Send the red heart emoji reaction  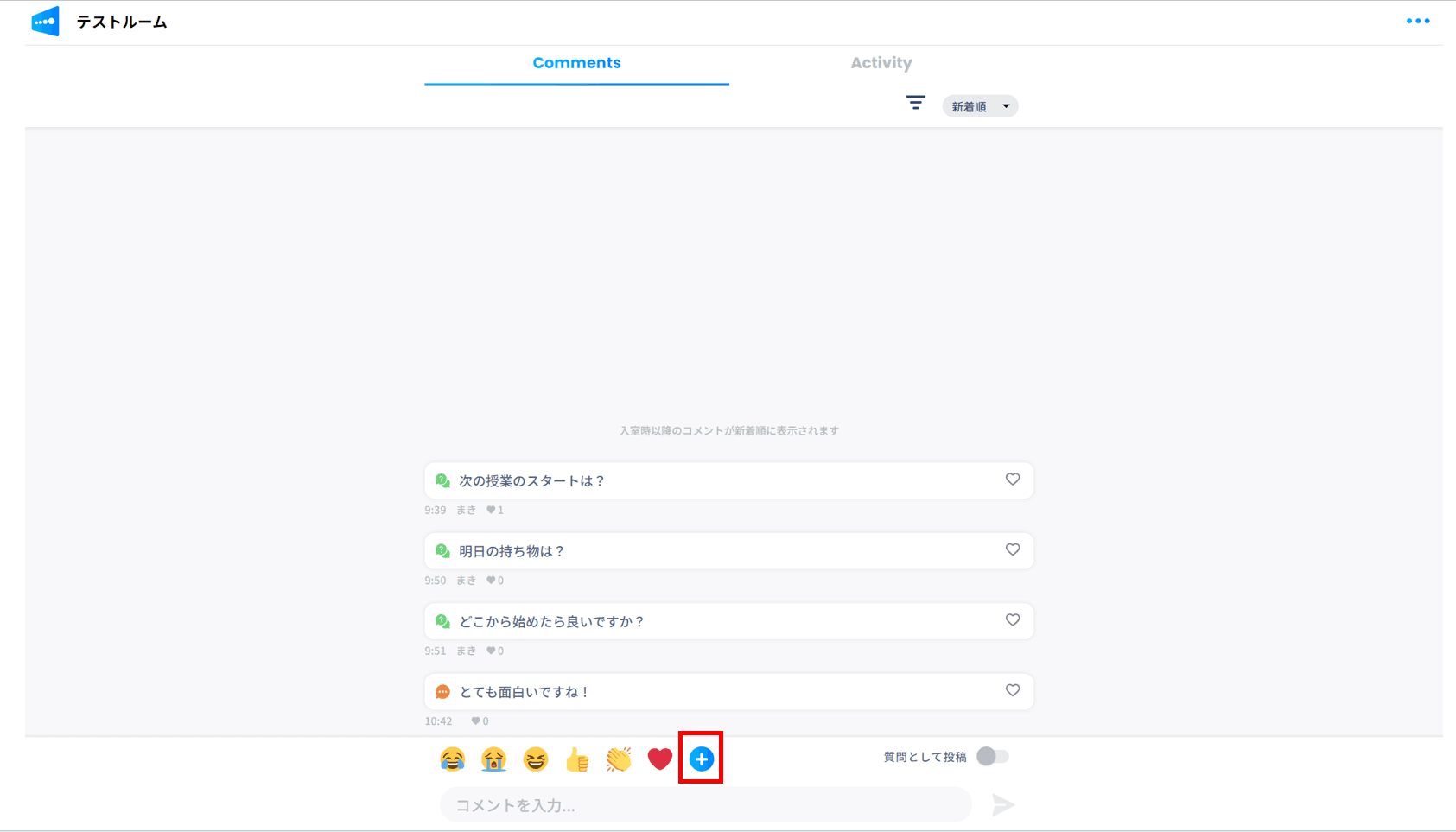pyautogui.click(x=659, y=759)
